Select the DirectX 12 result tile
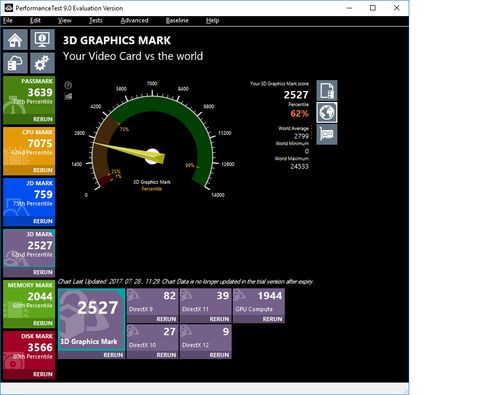Image resolution: width=480 pixels, height=395 pixels. pos(205,338)
